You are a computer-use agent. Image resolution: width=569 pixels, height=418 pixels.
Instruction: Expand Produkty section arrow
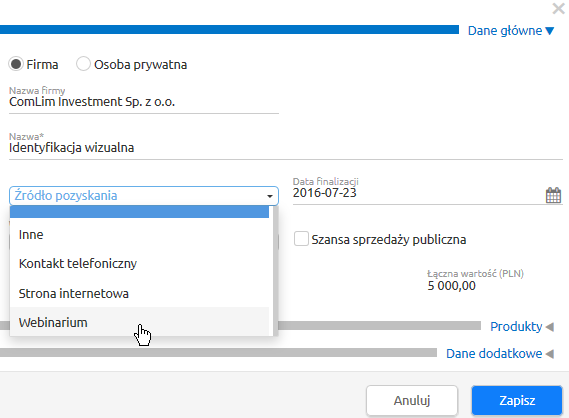(549, 327)
